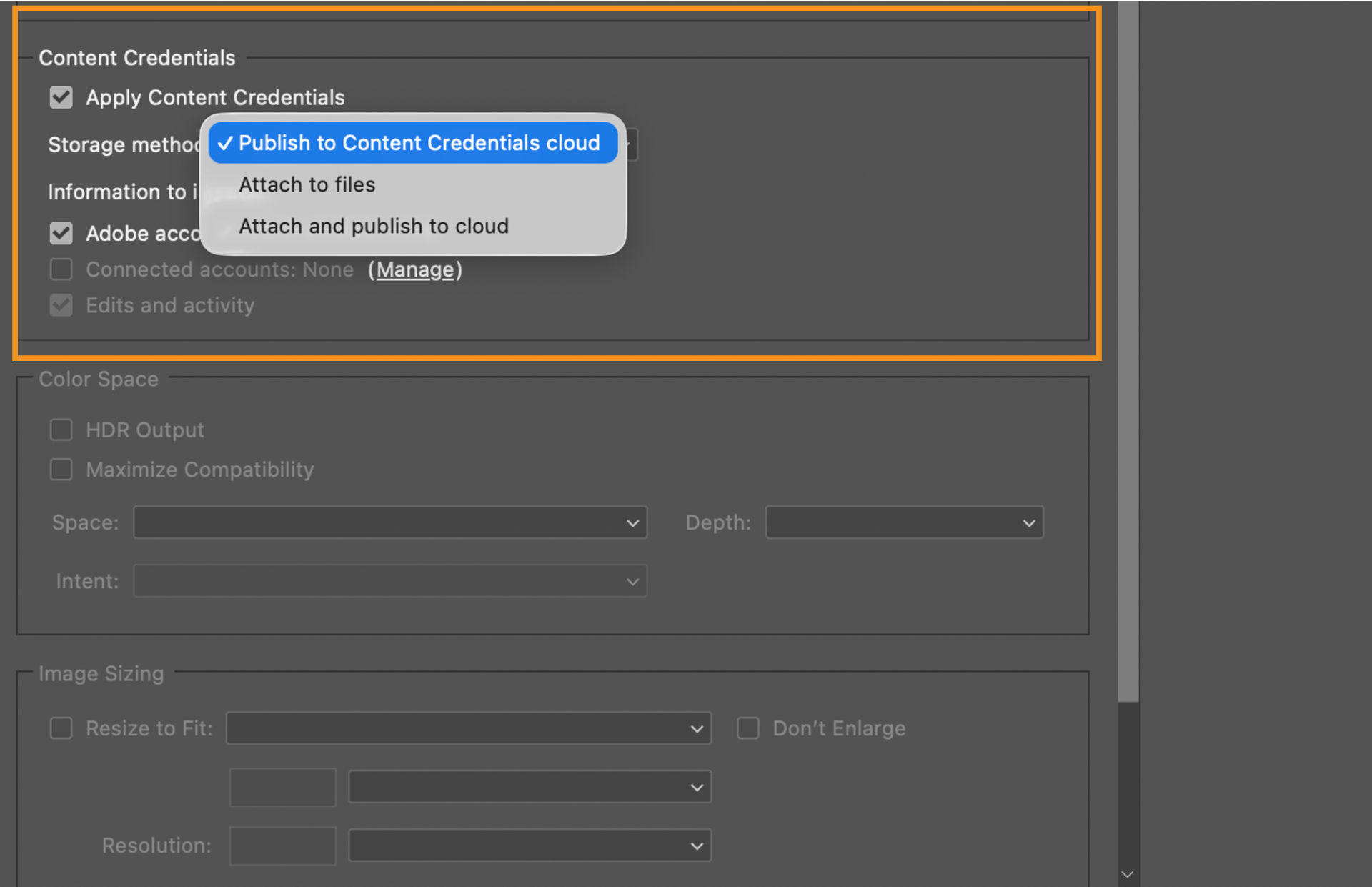
Task: Click the vertical scrollbar thumb
Action: click(x=1128, y=350)
